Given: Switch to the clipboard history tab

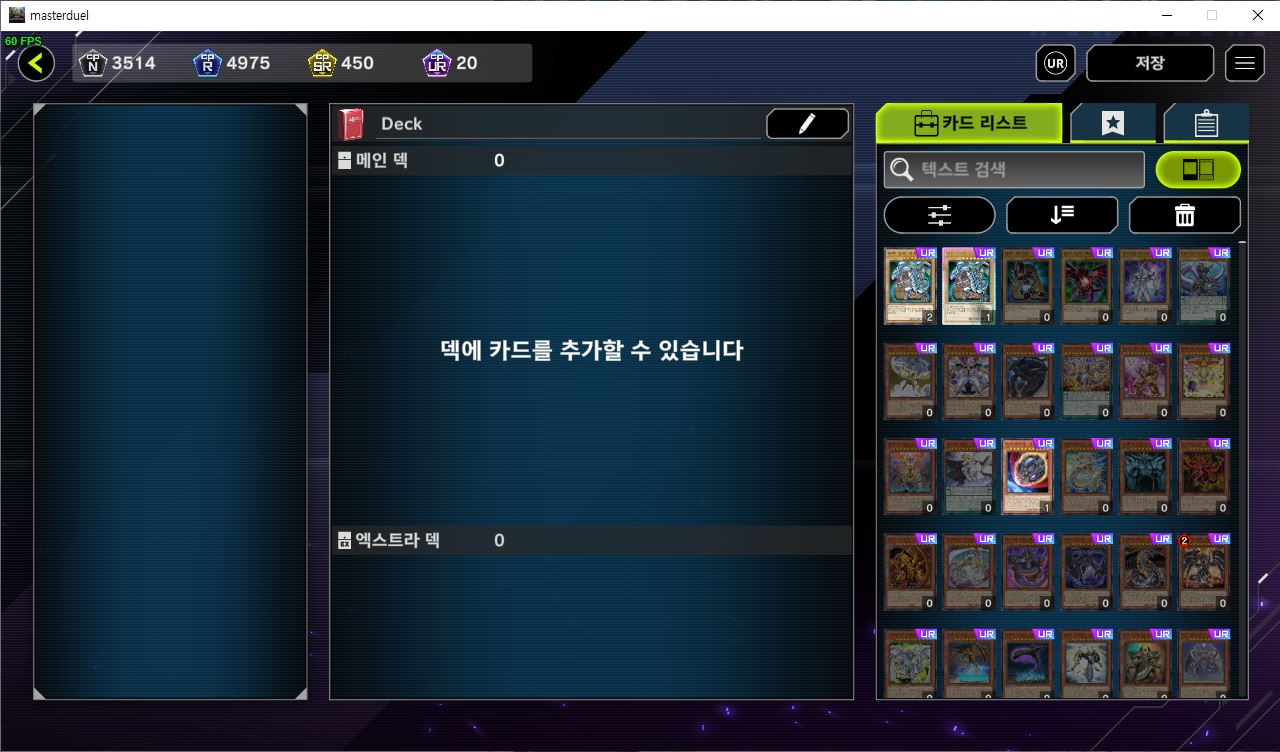Looking at the screenshot, I should coord(1206,123).
